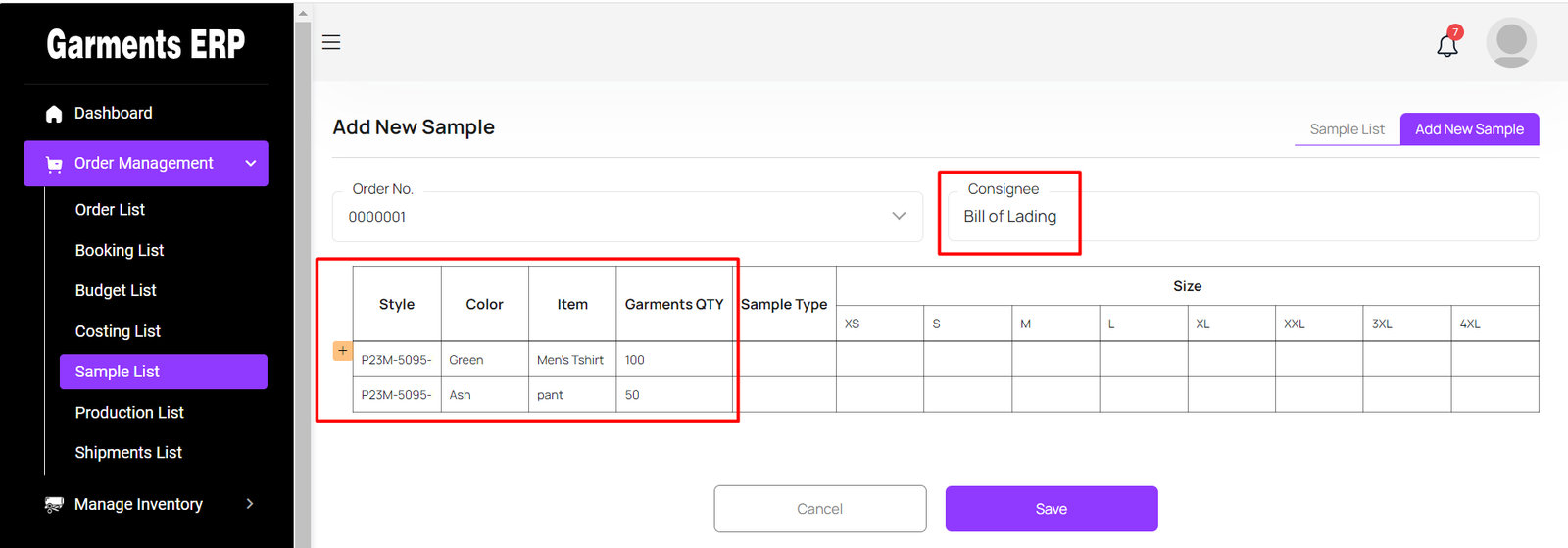Click the Cancel button
1568x548 pixels.
pyautogui.click(x=819, y=509)
